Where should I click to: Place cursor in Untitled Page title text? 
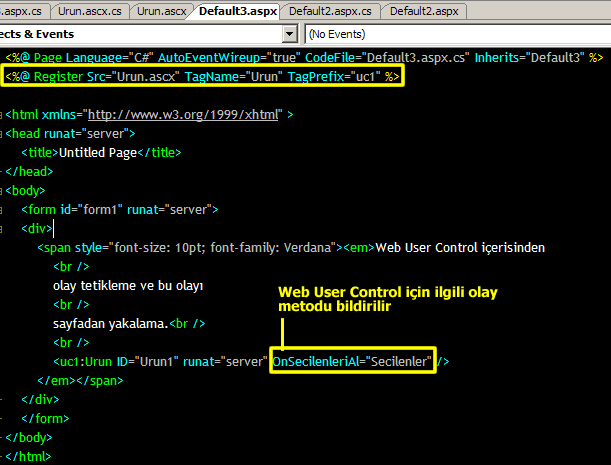(97, 153)
